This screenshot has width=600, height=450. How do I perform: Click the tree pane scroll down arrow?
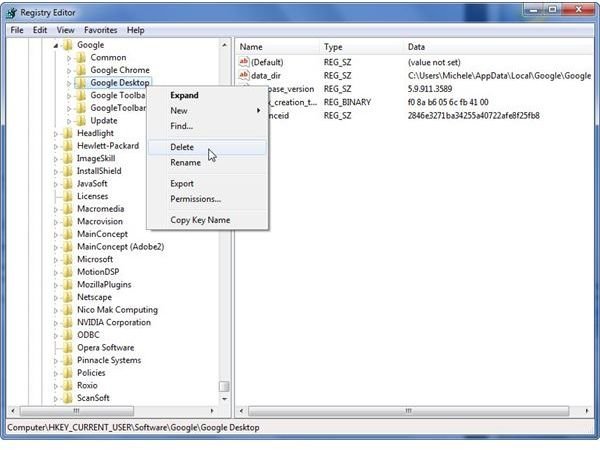point(224,399)
